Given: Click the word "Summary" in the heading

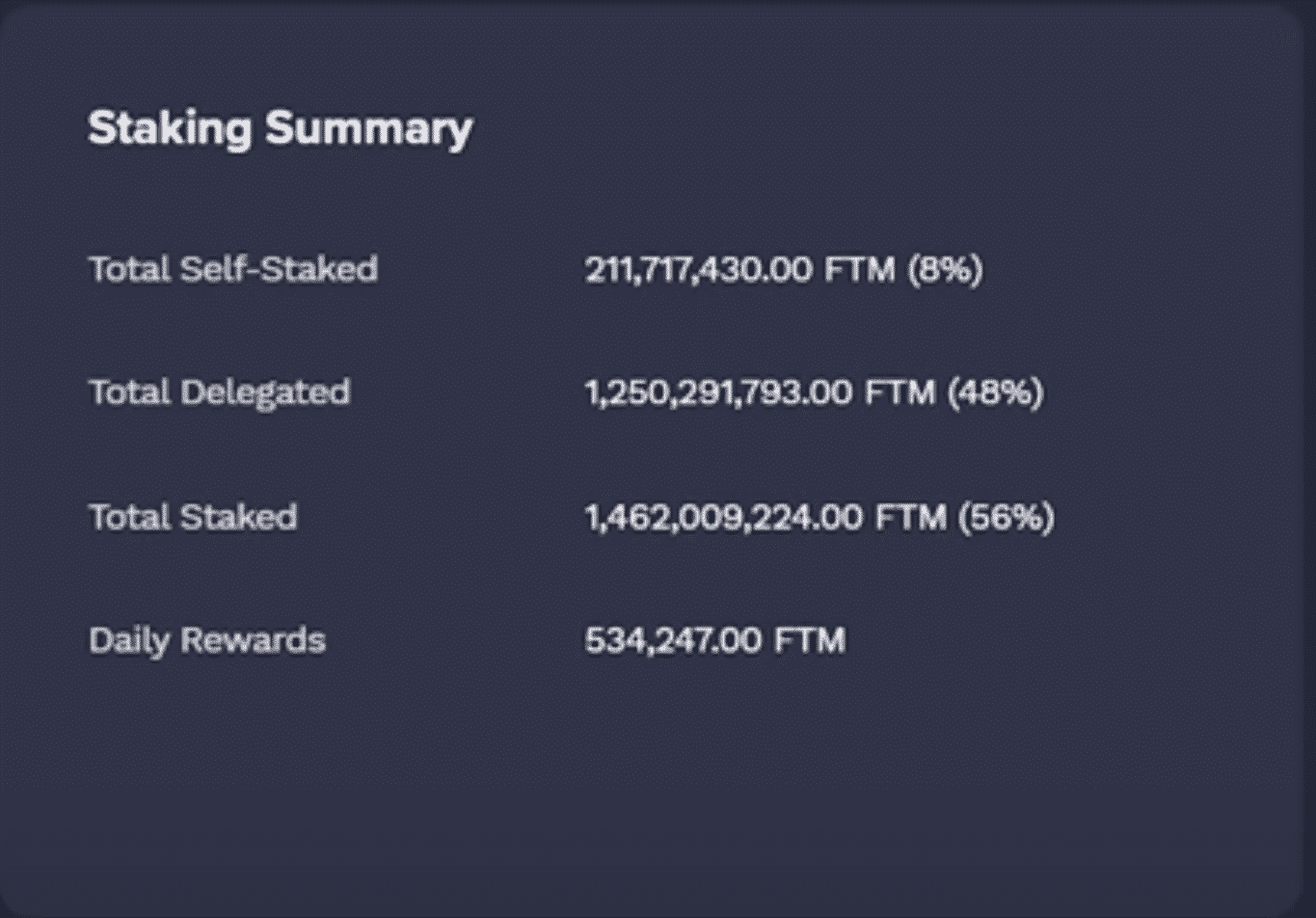Looking at the screenshot, I should pos(369,128).
